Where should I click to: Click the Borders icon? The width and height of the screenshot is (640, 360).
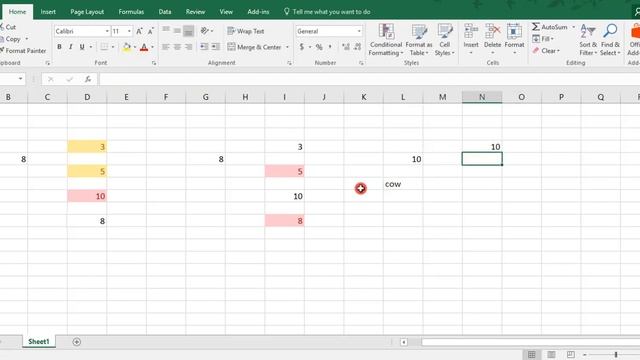coord(104,47)
